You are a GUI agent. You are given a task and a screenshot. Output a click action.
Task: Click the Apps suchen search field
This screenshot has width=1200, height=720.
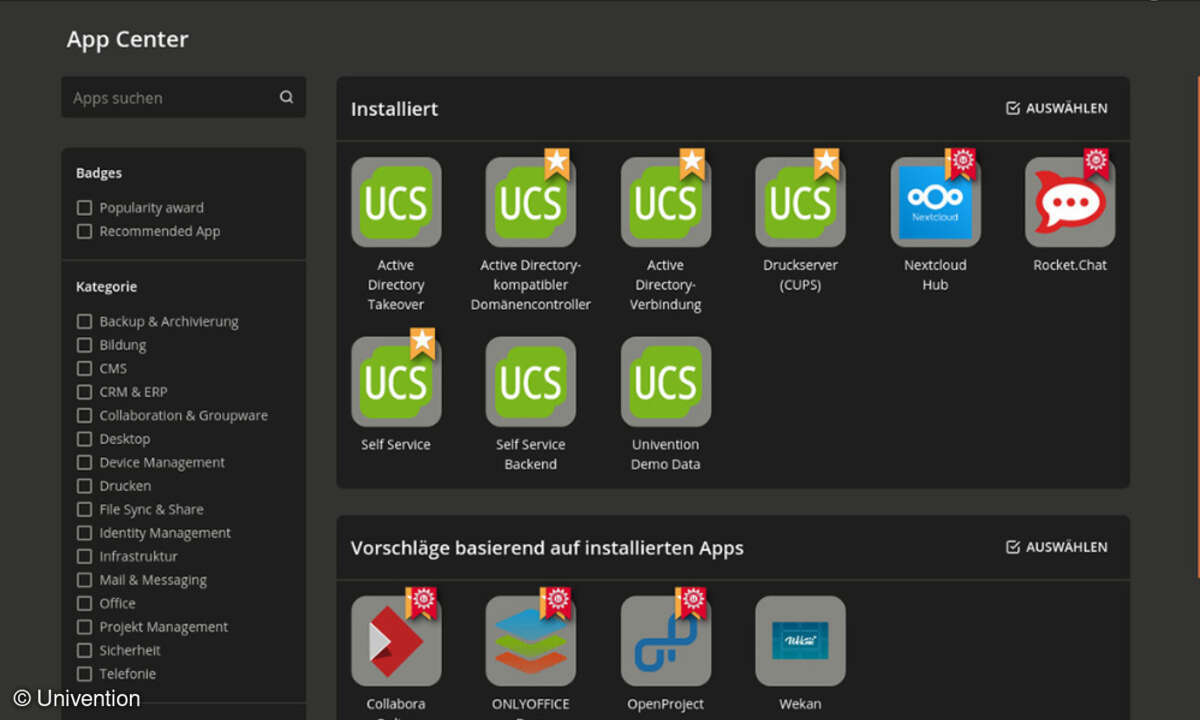tap(184, 97)
